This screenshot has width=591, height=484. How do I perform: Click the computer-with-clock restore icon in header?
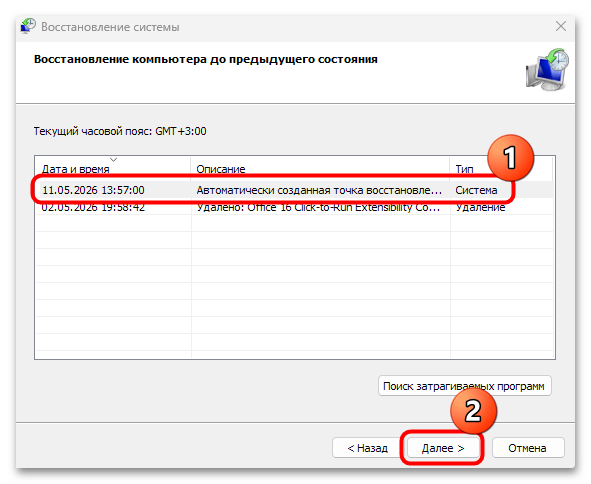[x=547, y=69]
